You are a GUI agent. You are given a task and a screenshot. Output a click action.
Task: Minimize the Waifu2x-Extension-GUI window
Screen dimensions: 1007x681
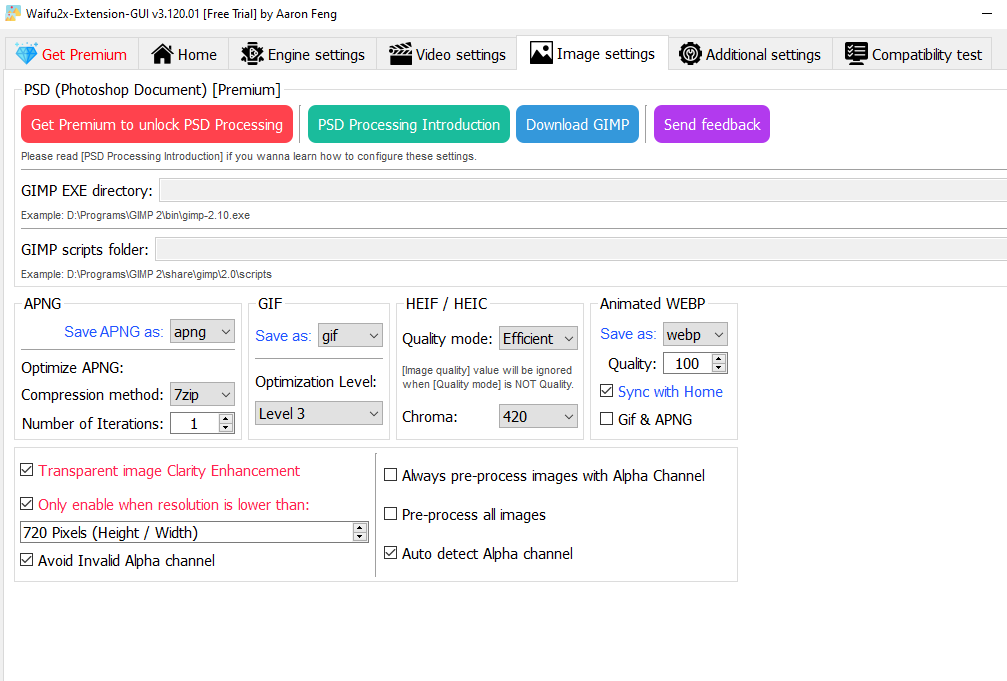(x=987, y=13)
